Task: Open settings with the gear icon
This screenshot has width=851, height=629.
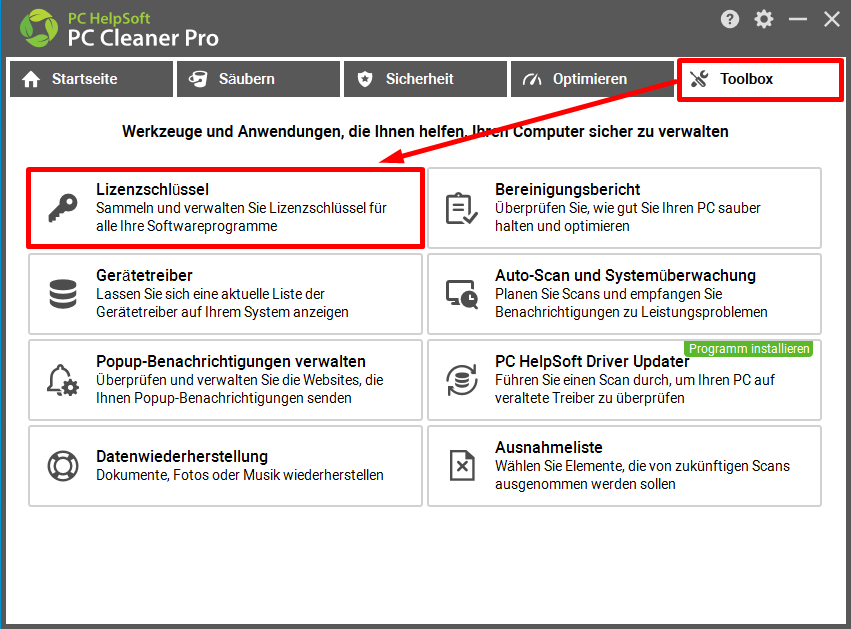Action: tap(764, 20)
